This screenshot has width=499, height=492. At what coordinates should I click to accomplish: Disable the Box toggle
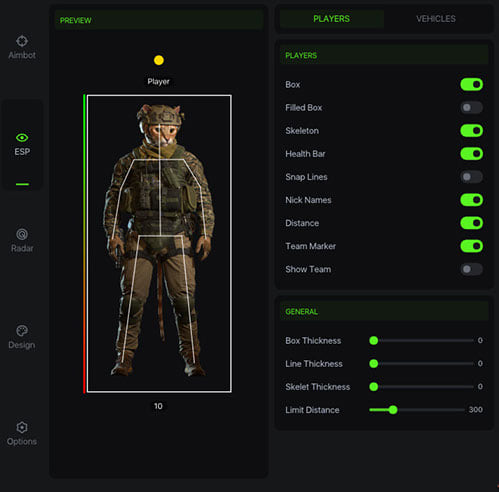(471, 85)
